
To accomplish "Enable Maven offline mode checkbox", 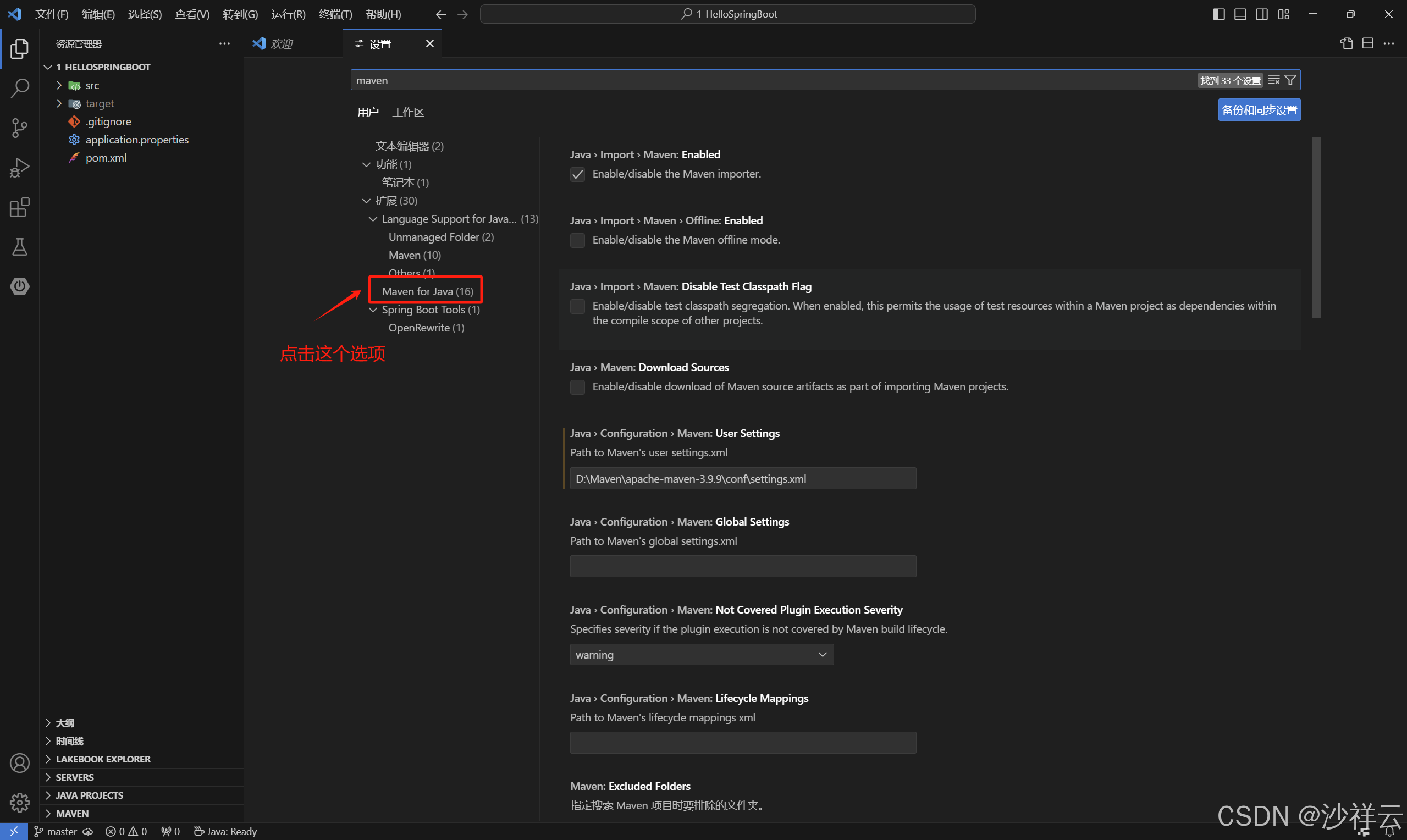I will pos(577,241).
